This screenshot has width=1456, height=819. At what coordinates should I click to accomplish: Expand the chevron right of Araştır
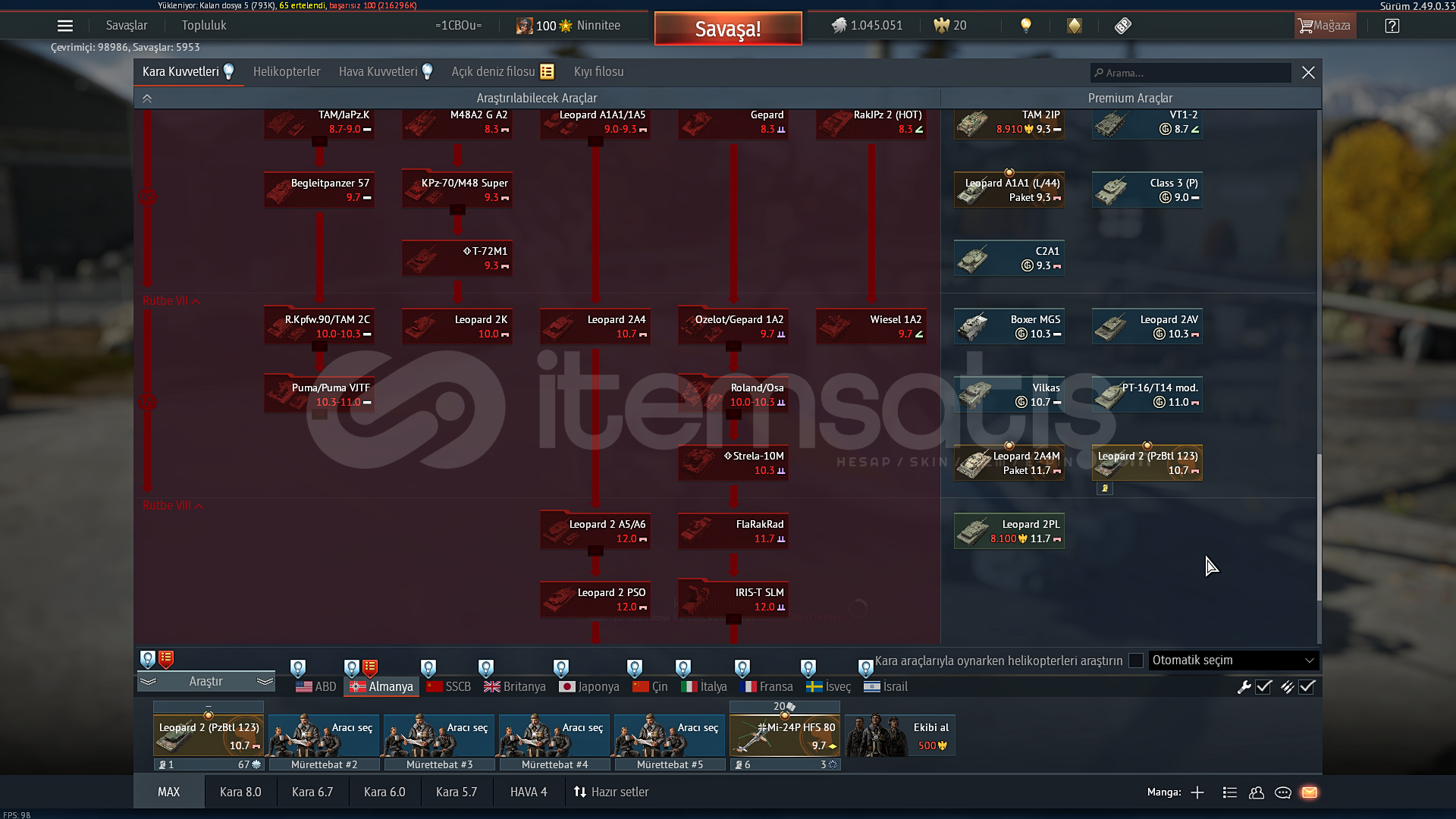point(265,682)
